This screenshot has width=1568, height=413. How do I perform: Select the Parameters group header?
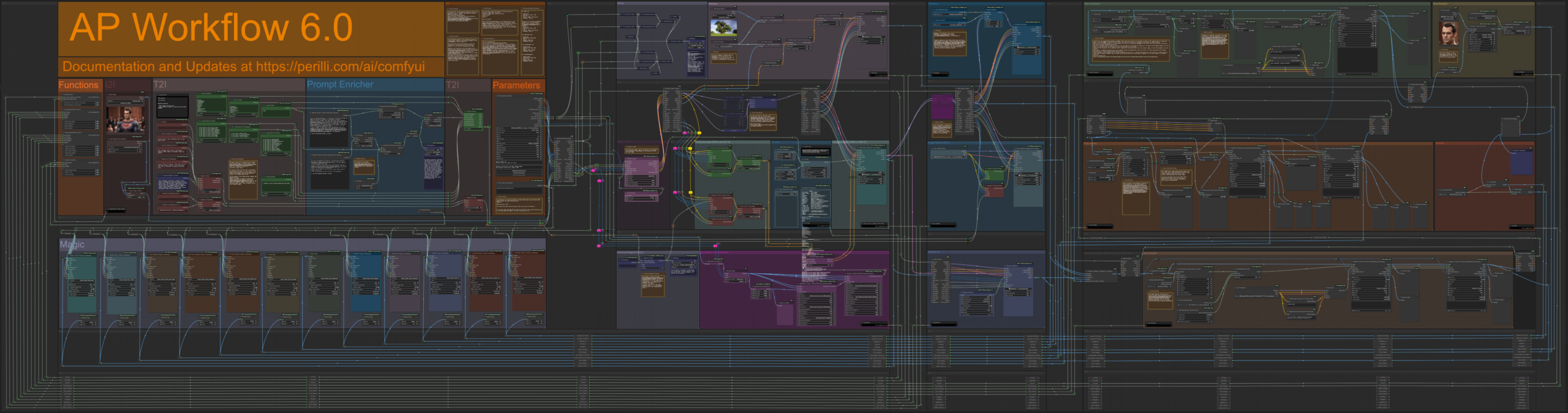[x=516, y=85]
